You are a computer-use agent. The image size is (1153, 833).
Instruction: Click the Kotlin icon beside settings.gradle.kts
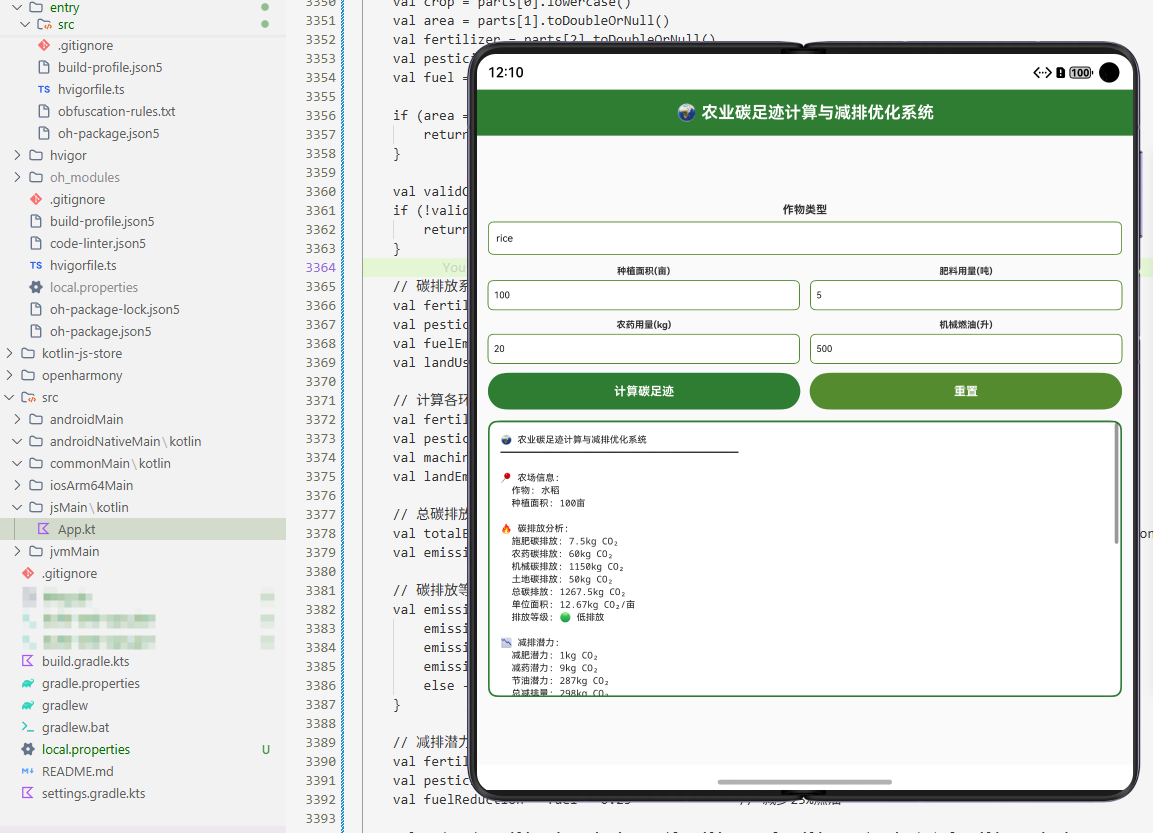click(x=26, y=793)
